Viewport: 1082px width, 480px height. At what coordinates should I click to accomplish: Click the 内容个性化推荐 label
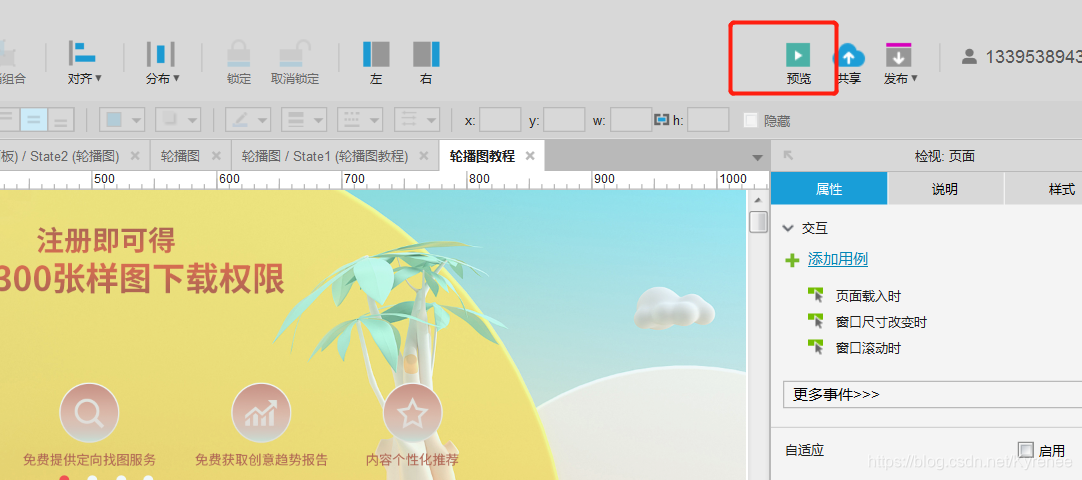pos(412,459)
